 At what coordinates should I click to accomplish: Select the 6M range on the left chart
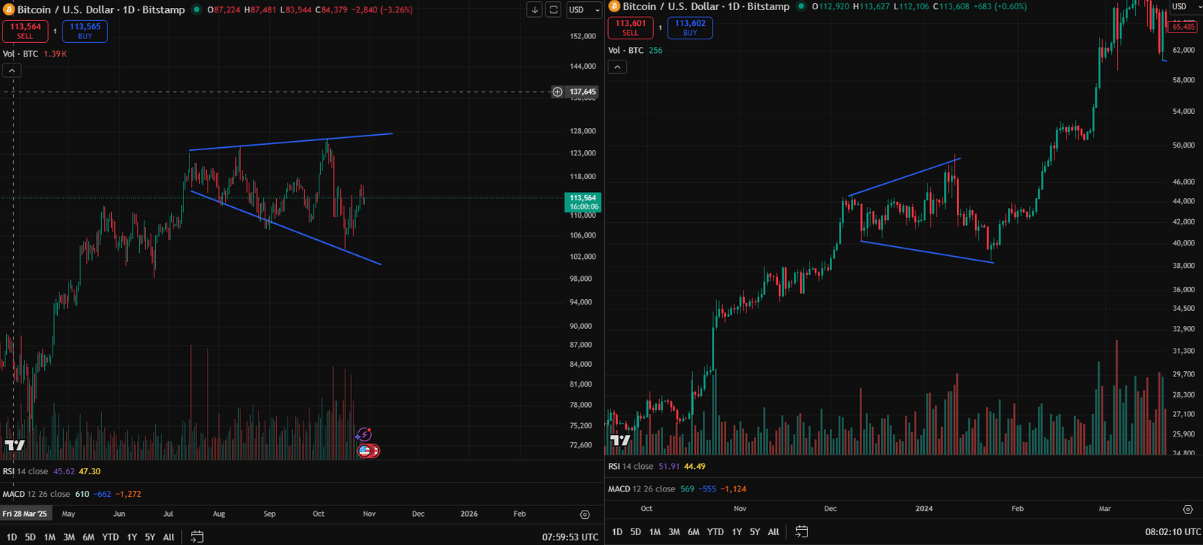point(88,537)
